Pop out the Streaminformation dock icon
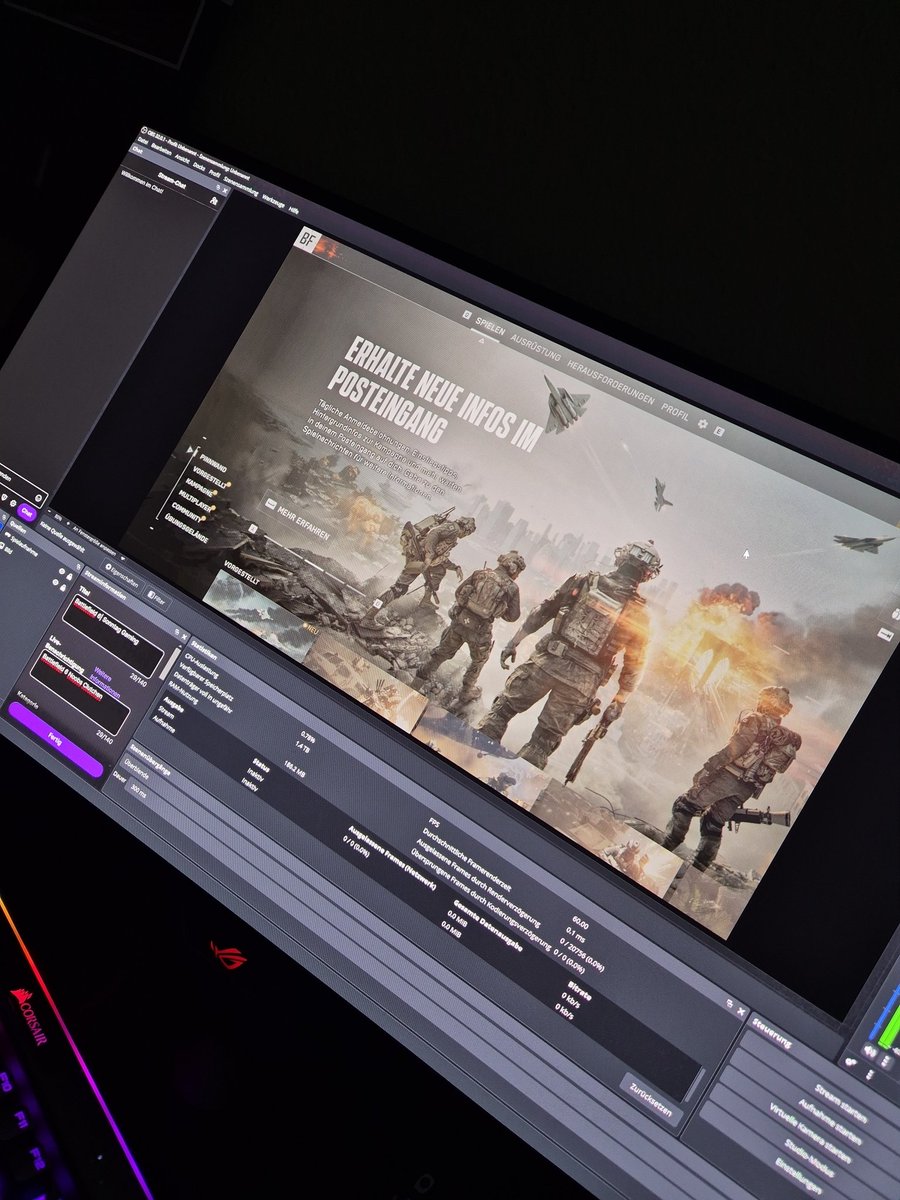Screen dimensions: 900x1200 pyautogui.click(x=177, y=631)
